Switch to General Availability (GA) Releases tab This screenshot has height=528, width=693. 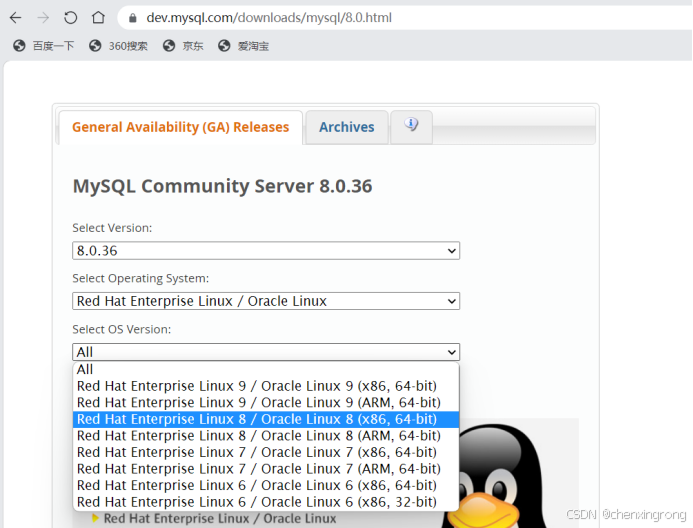(181, 127)
